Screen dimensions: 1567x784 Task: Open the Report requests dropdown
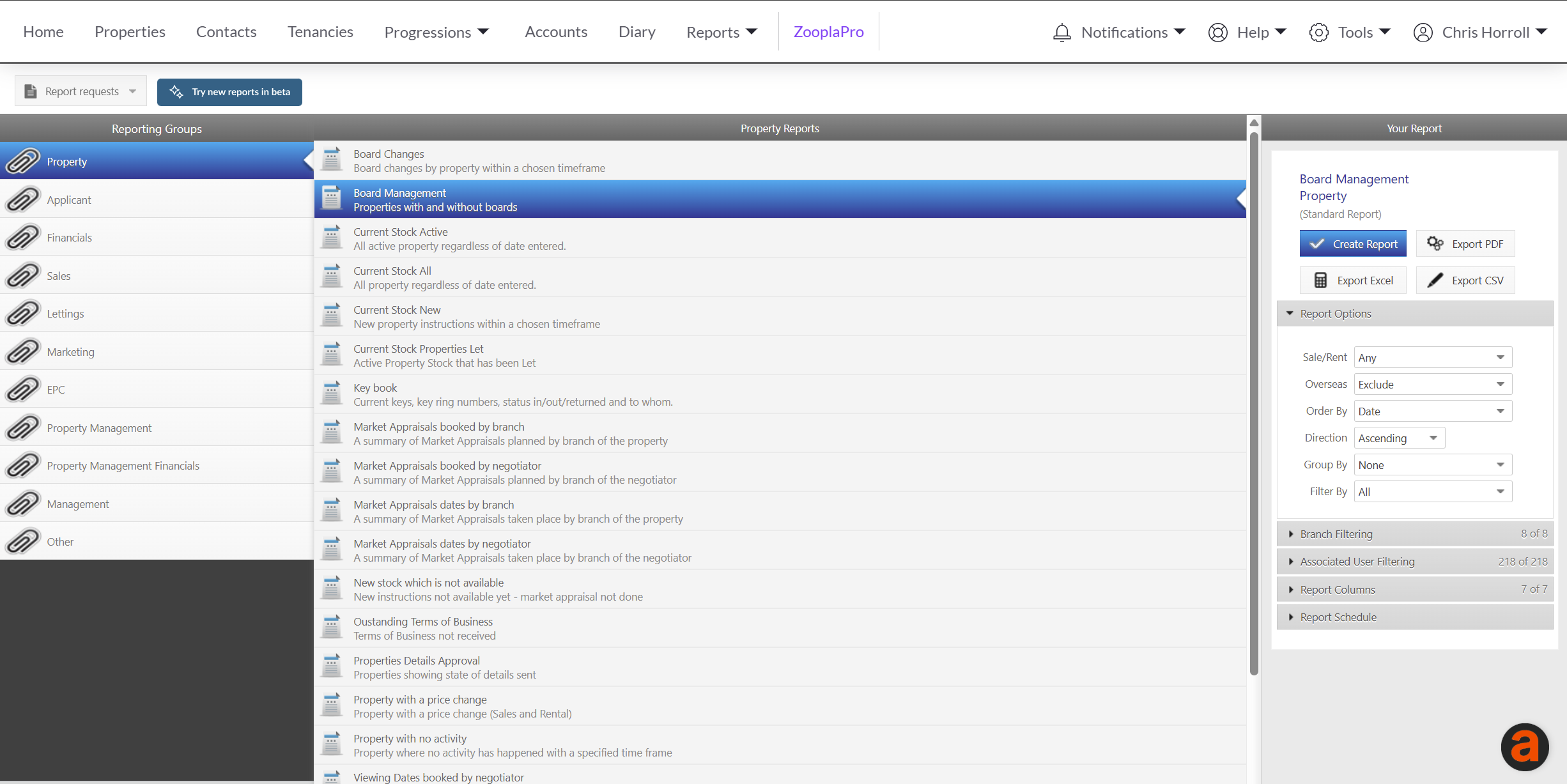(x=81, y=92)
